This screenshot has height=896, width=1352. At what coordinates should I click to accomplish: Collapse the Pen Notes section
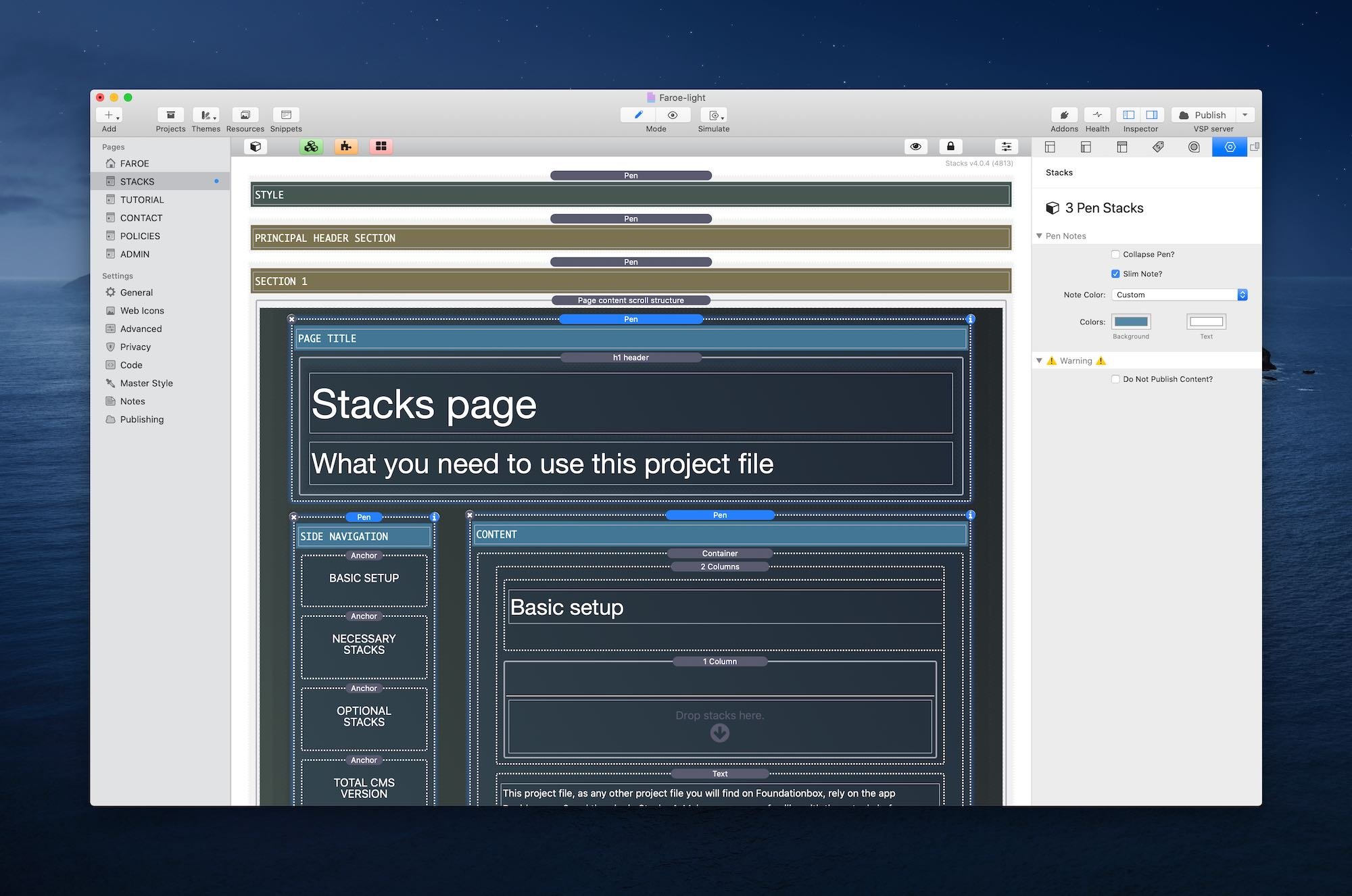pyautogui.click(x=1039, y=236)
